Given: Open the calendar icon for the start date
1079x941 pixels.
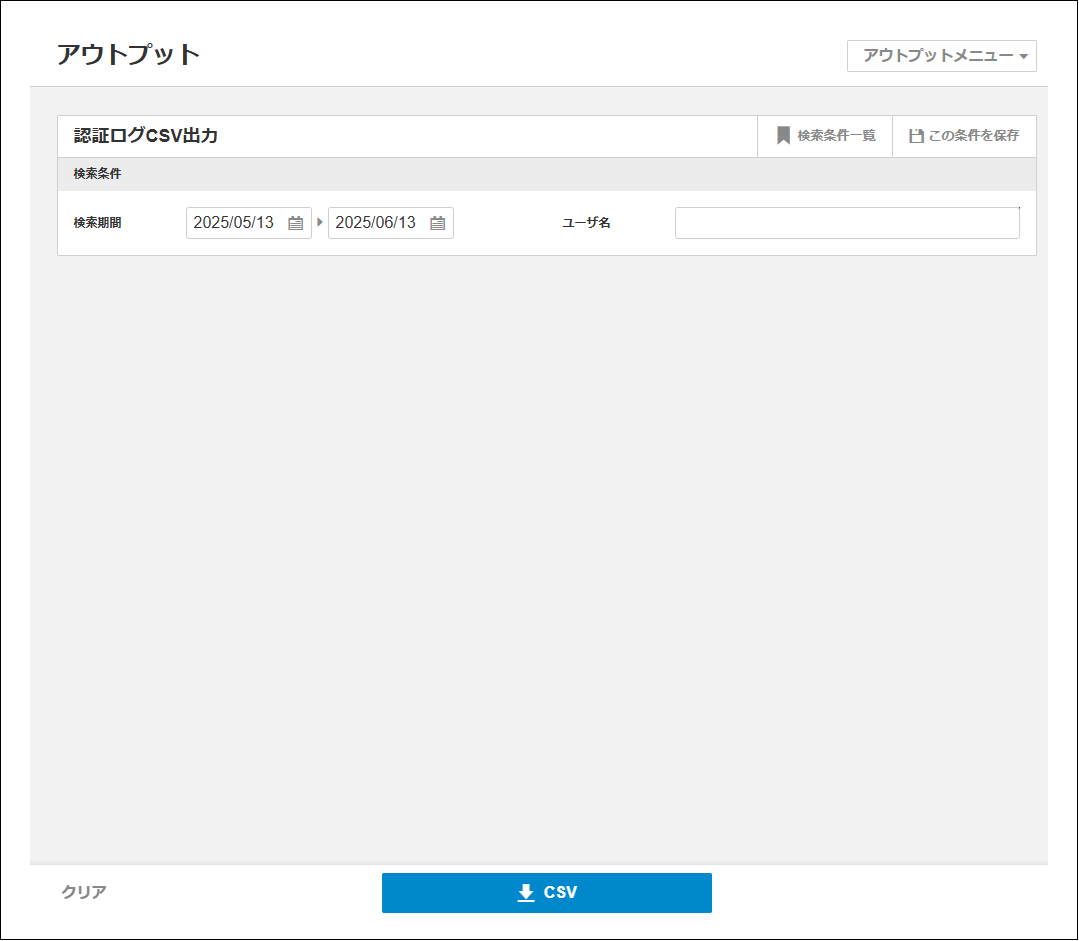Looking at the screenshot, I should pos(295,222).
